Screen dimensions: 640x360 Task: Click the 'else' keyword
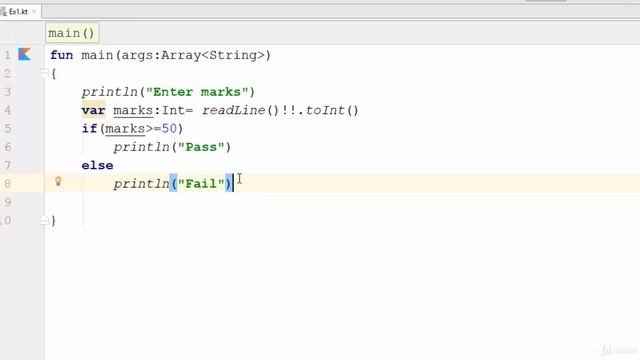tap(97, 165)
